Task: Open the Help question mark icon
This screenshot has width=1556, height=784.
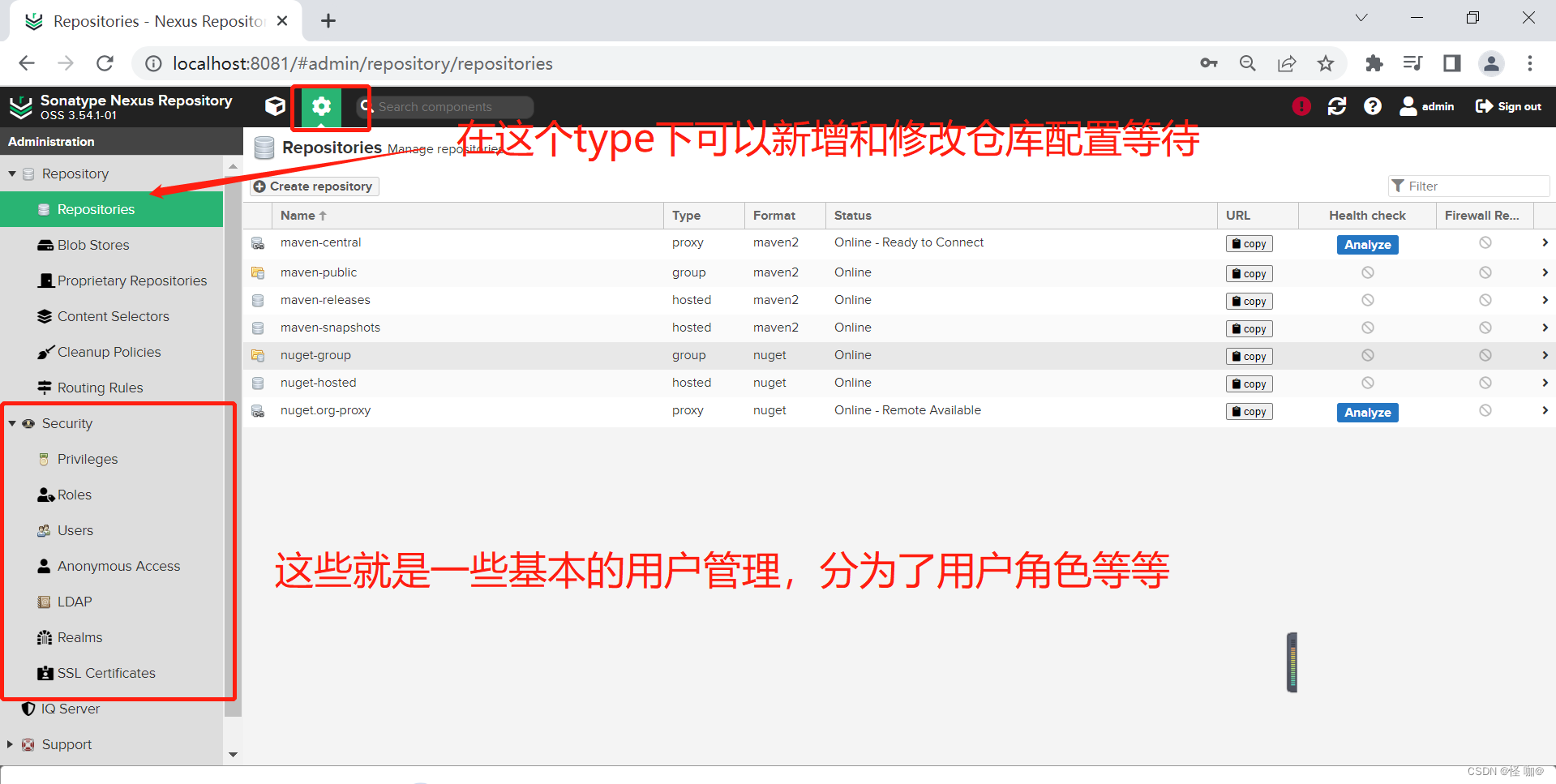Action: pos(1373,106)
